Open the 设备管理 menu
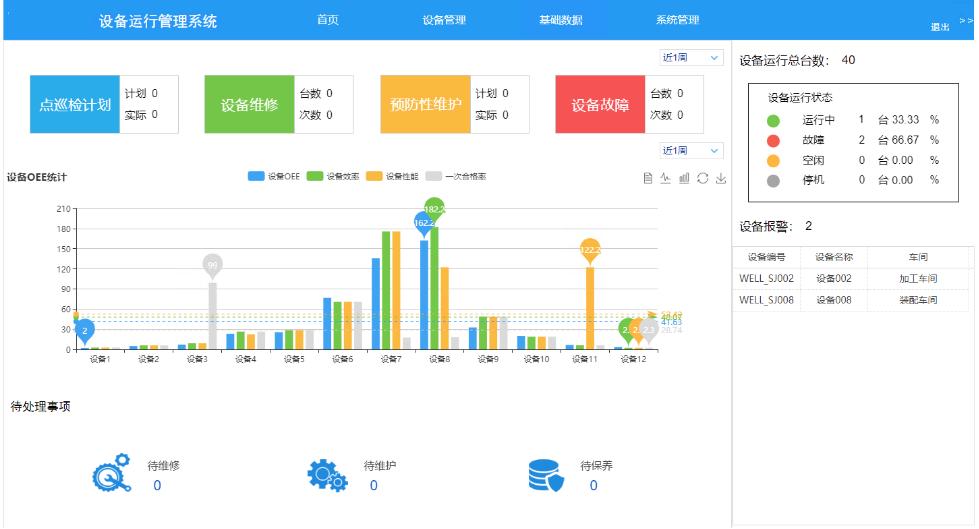 coord(444,20)
